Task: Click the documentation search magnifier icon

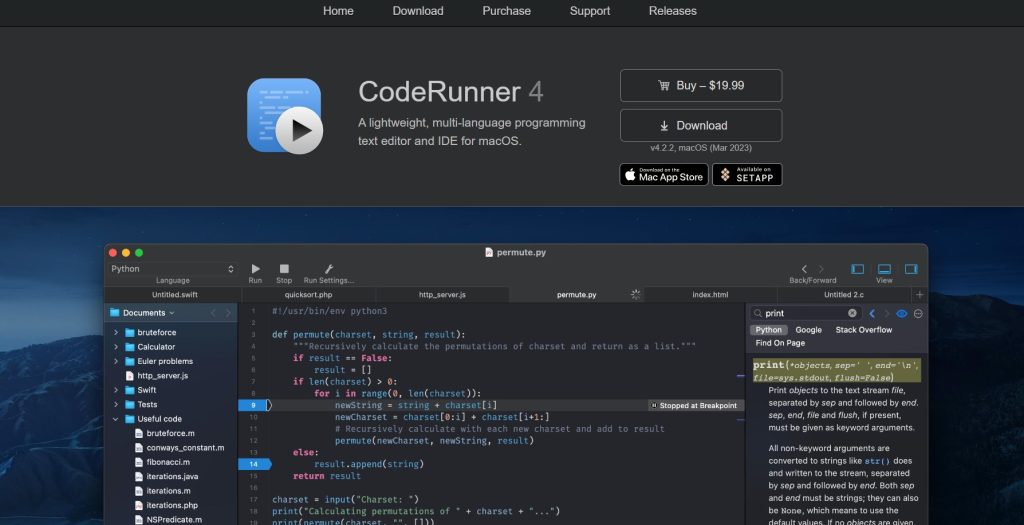Action: coord(757,313)
